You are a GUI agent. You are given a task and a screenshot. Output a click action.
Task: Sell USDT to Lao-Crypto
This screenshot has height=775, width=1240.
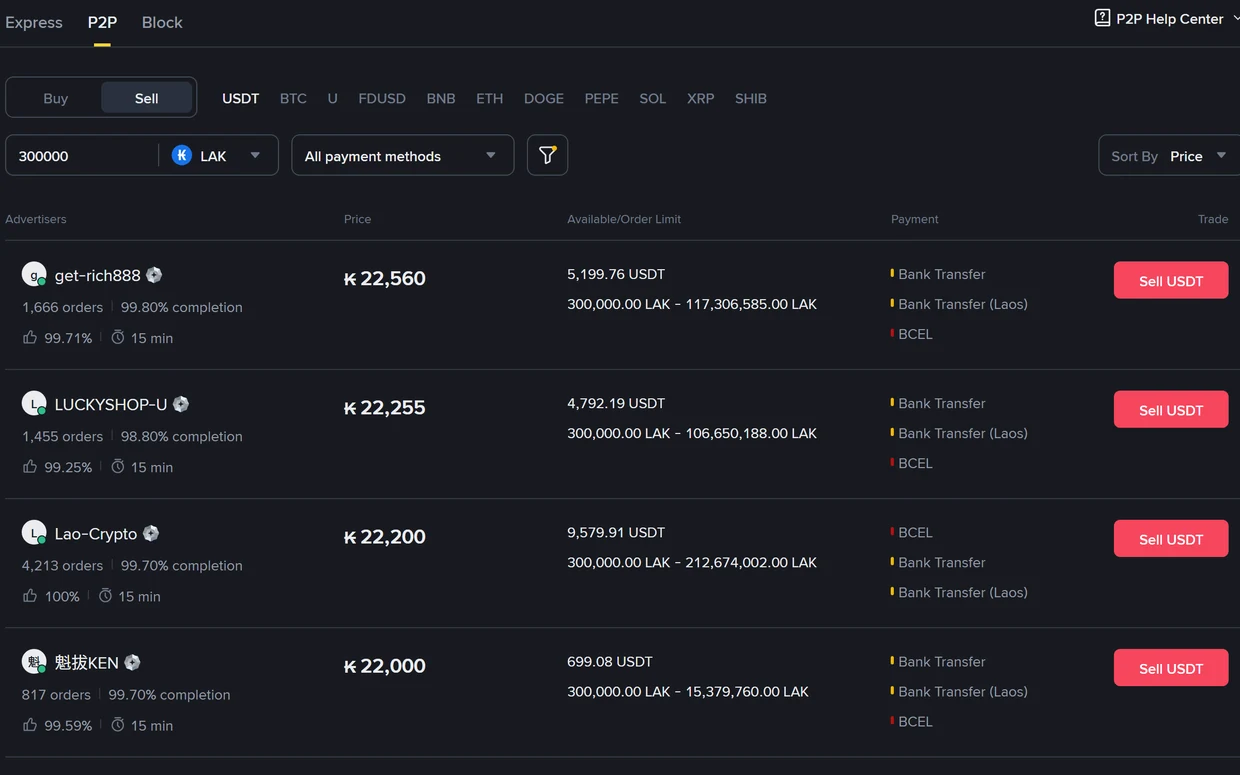(1171, 539)
